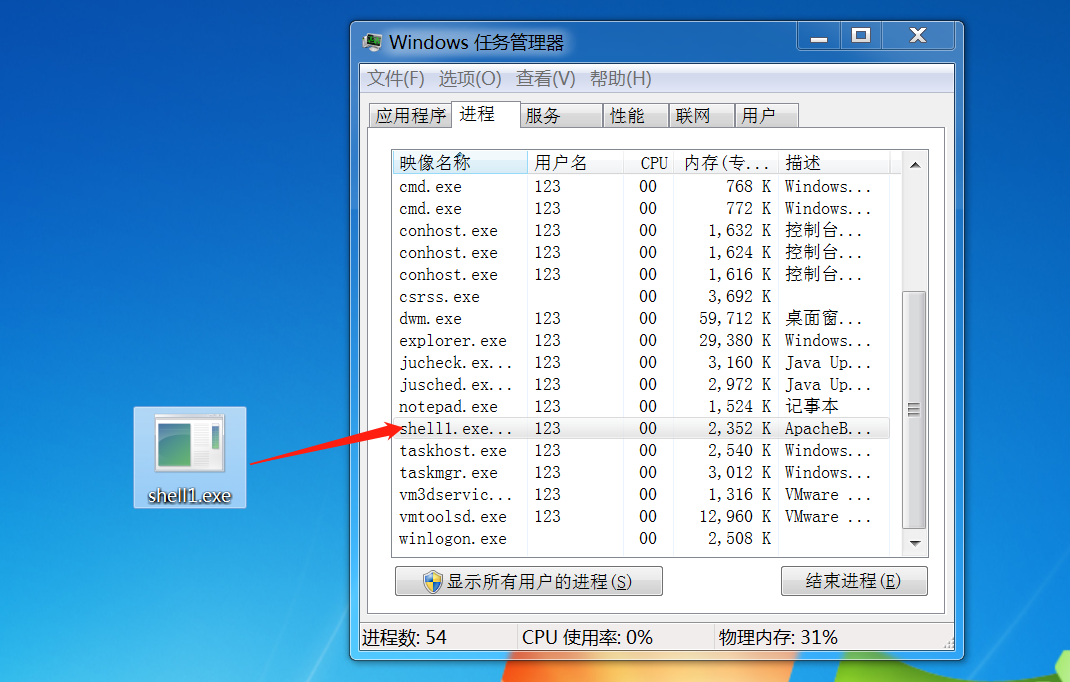
Task: Click 结束进程(E) button
Action: pos(854,582)
